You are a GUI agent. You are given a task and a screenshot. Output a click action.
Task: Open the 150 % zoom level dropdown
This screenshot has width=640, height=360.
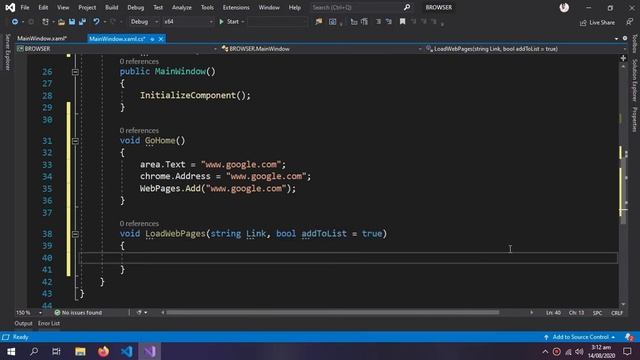click(29, 312)
